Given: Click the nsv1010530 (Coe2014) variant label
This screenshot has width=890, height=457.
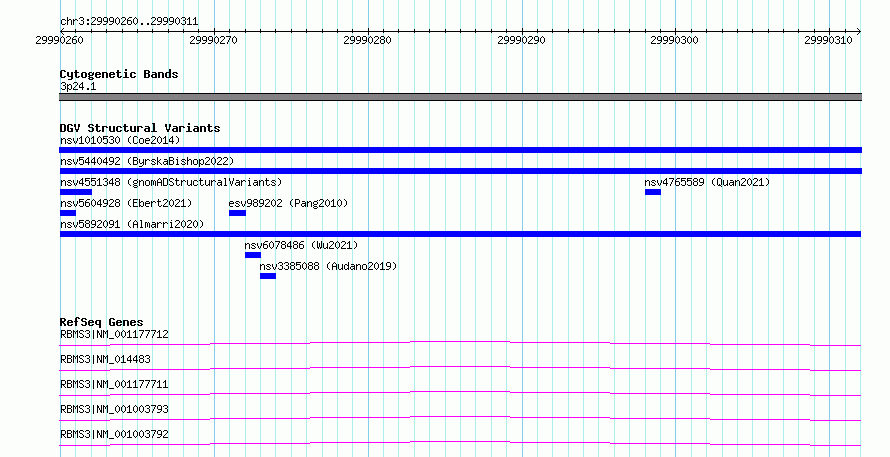Looking at the screenshot, I should pos(120,140).
